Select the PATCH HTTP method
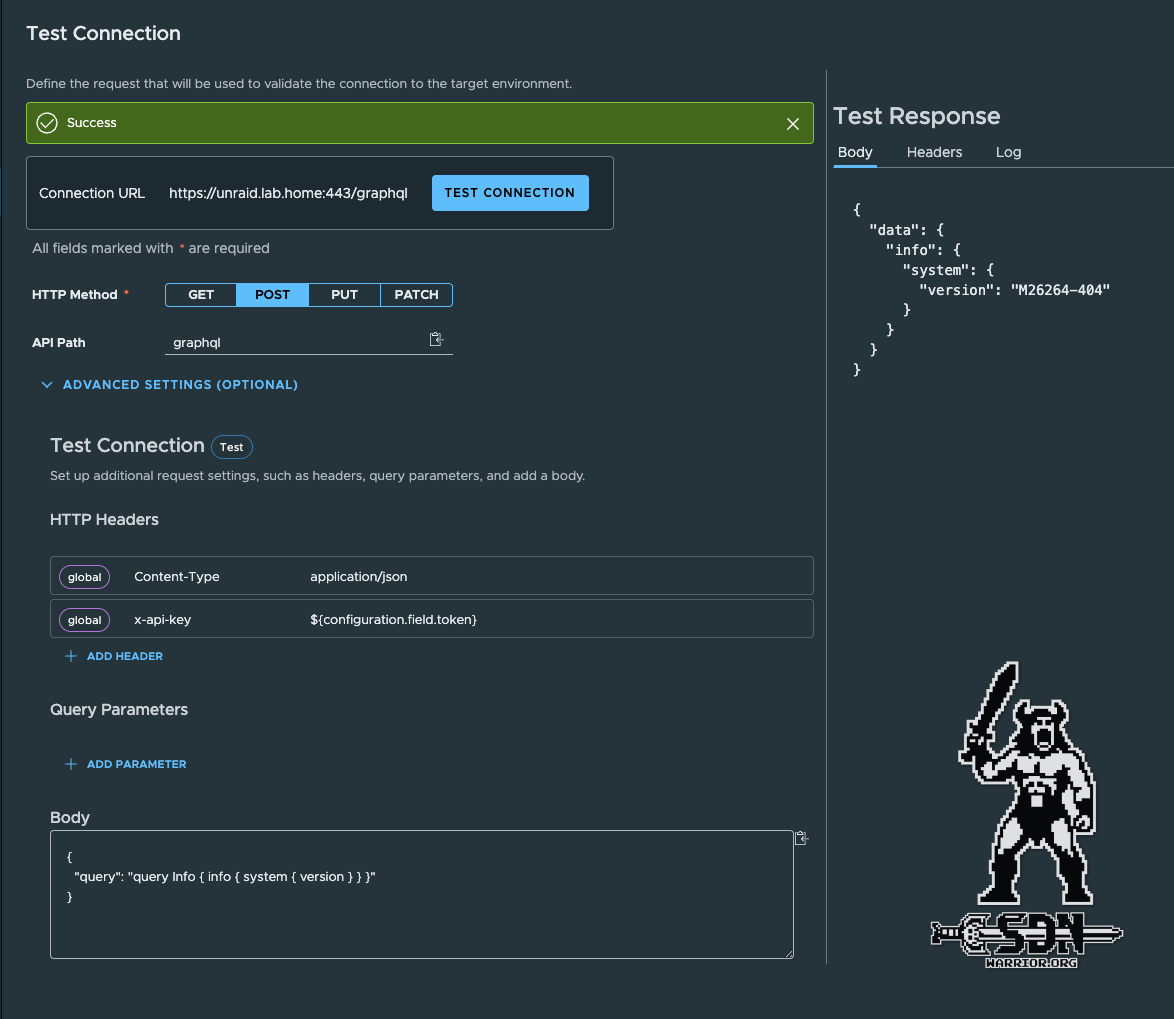Image resolution: width=1174 pixels, height=1019 pixels. tap(416, 295)
